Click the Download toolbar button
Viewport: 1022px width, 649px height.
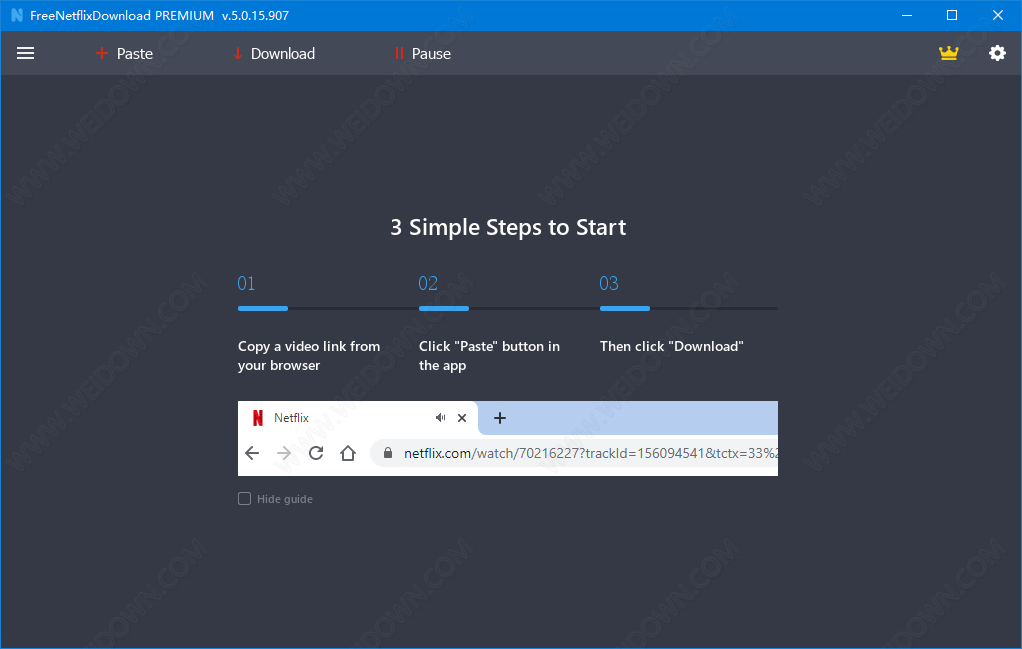274,53
